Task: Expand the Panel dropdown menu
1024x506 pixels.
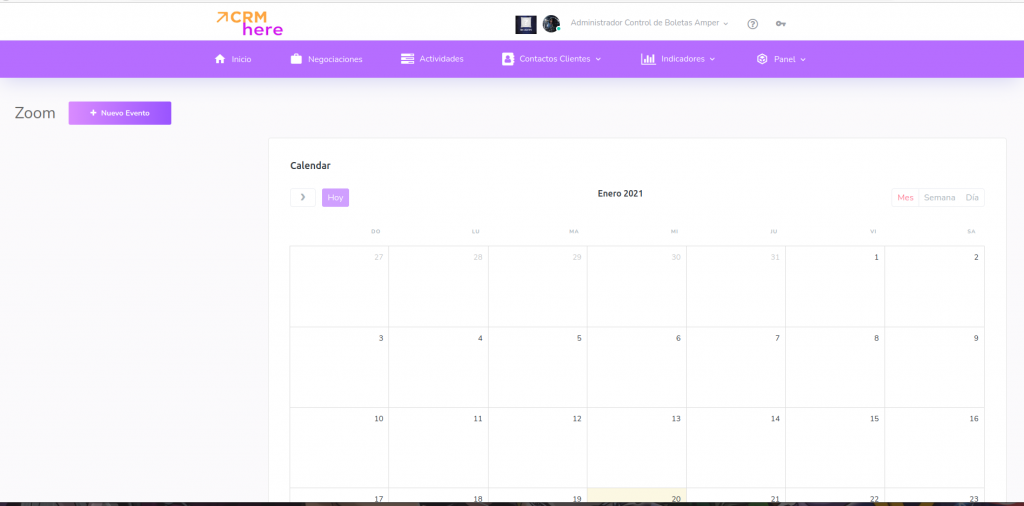Action: 781,59
